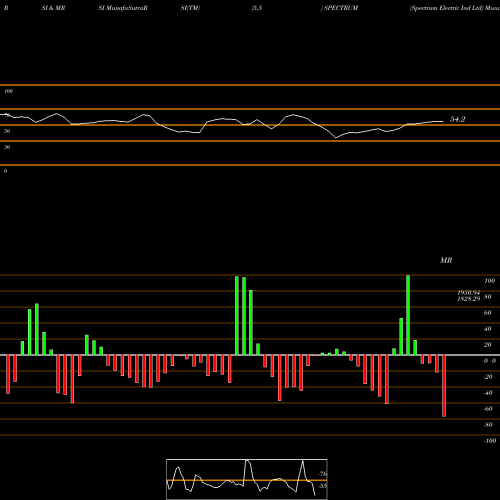Click the 'MR' panel label
This screenshot has width=500, height=500.
point(446,260)
